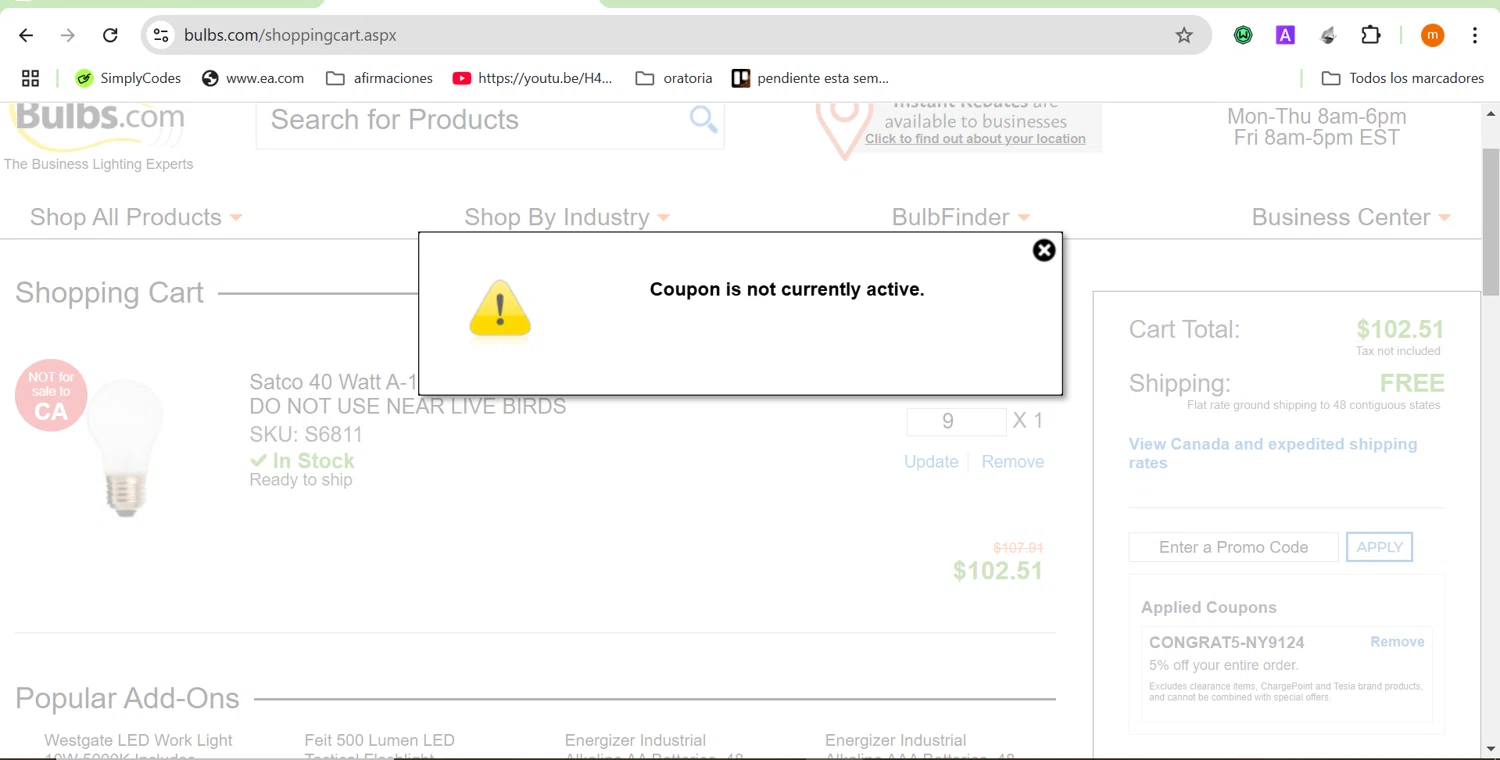This screenshot has height=760, width=1500.
Task: Open the orange profile avatar menu
Action: point(1433,35)
